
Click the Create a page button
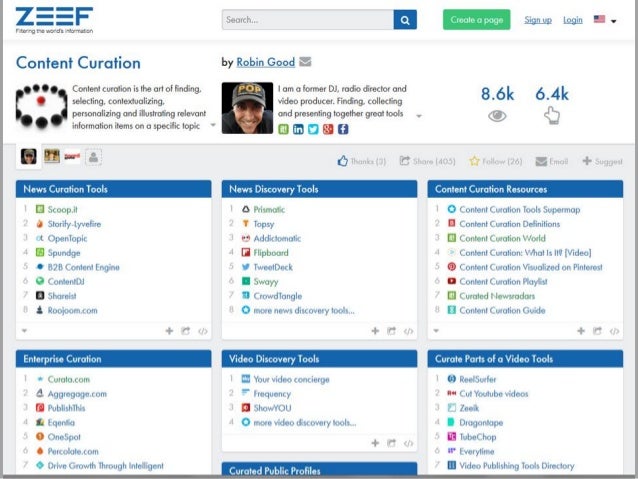[x=476, y=20]
